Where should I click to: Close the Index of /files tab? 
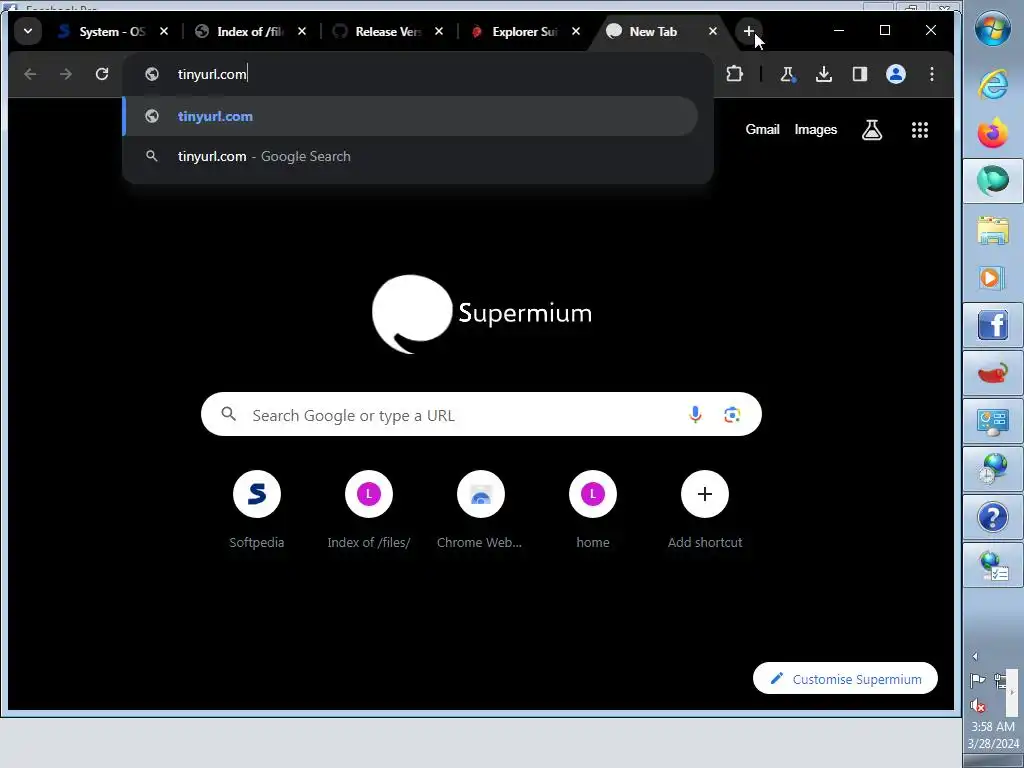point(302,31)
